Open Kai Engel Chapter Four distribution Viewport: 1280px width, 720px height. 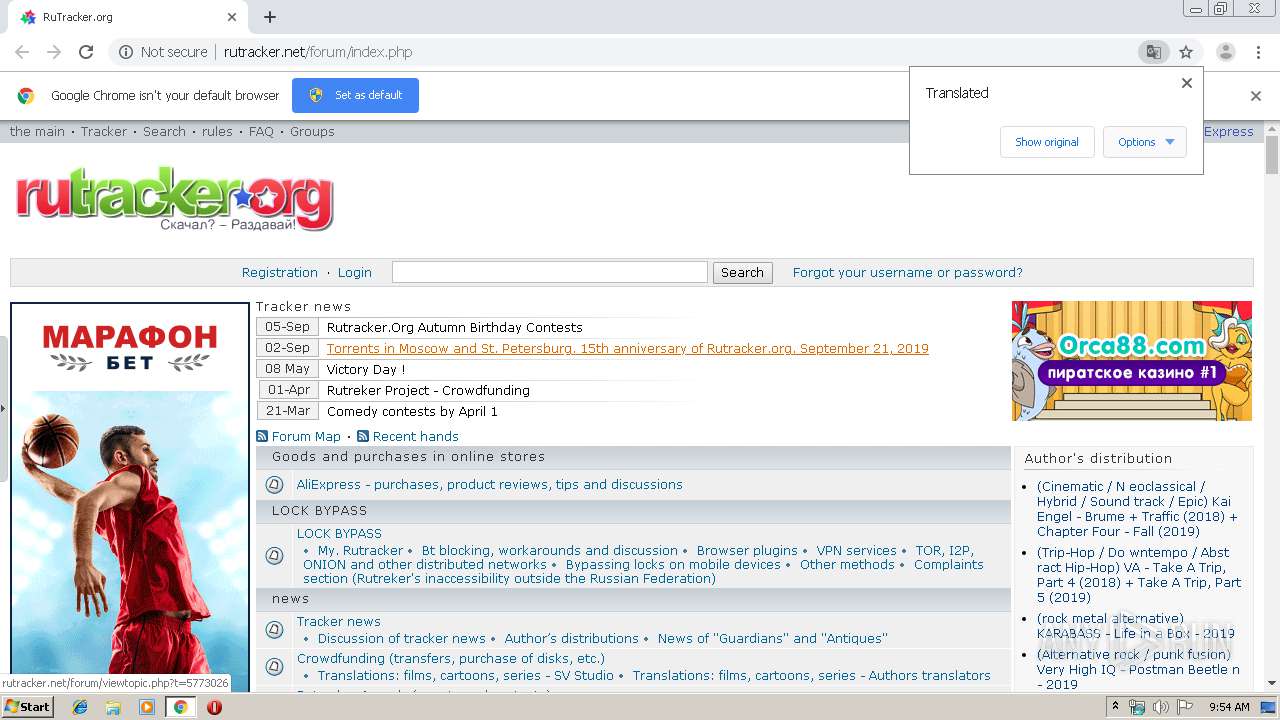tap(1138, 509)
